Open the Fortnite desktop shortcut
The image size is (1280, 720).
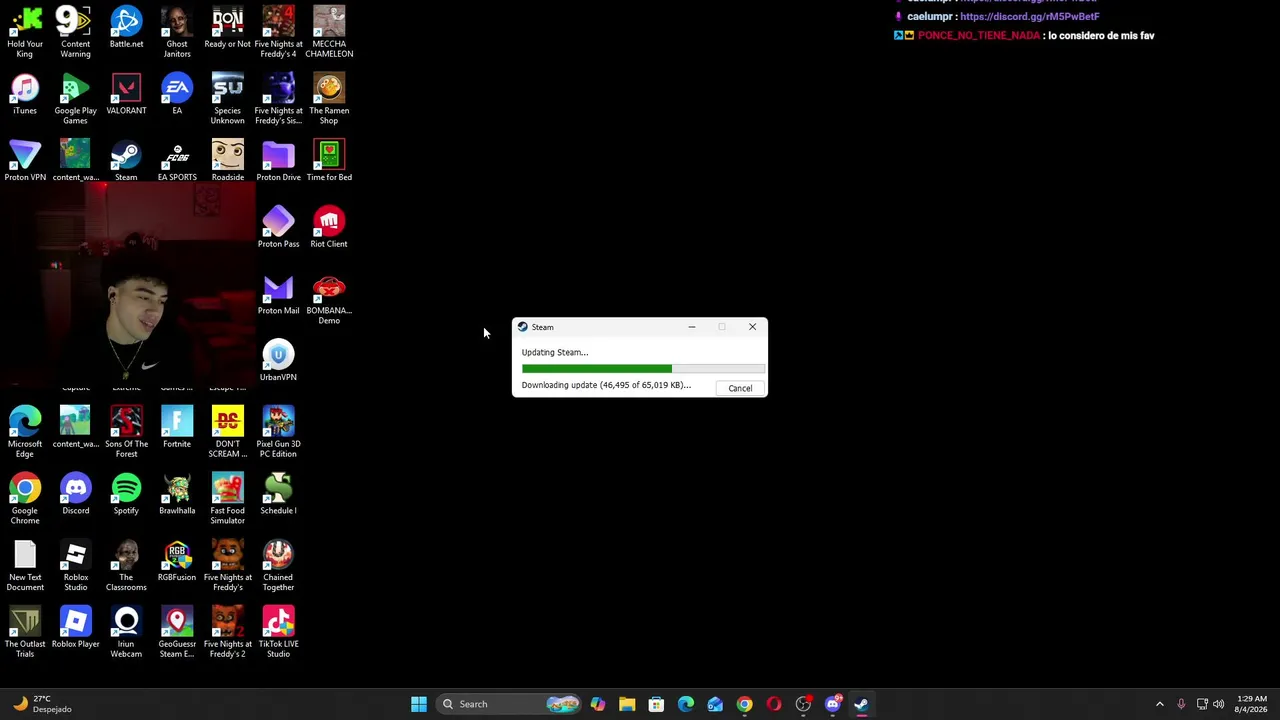tap(177, 428)
